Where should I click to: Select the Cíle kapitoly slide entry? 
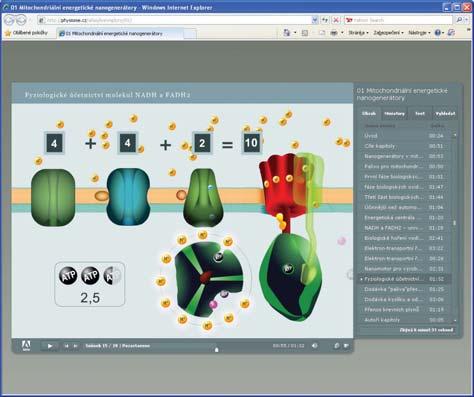tap(405, 146)
